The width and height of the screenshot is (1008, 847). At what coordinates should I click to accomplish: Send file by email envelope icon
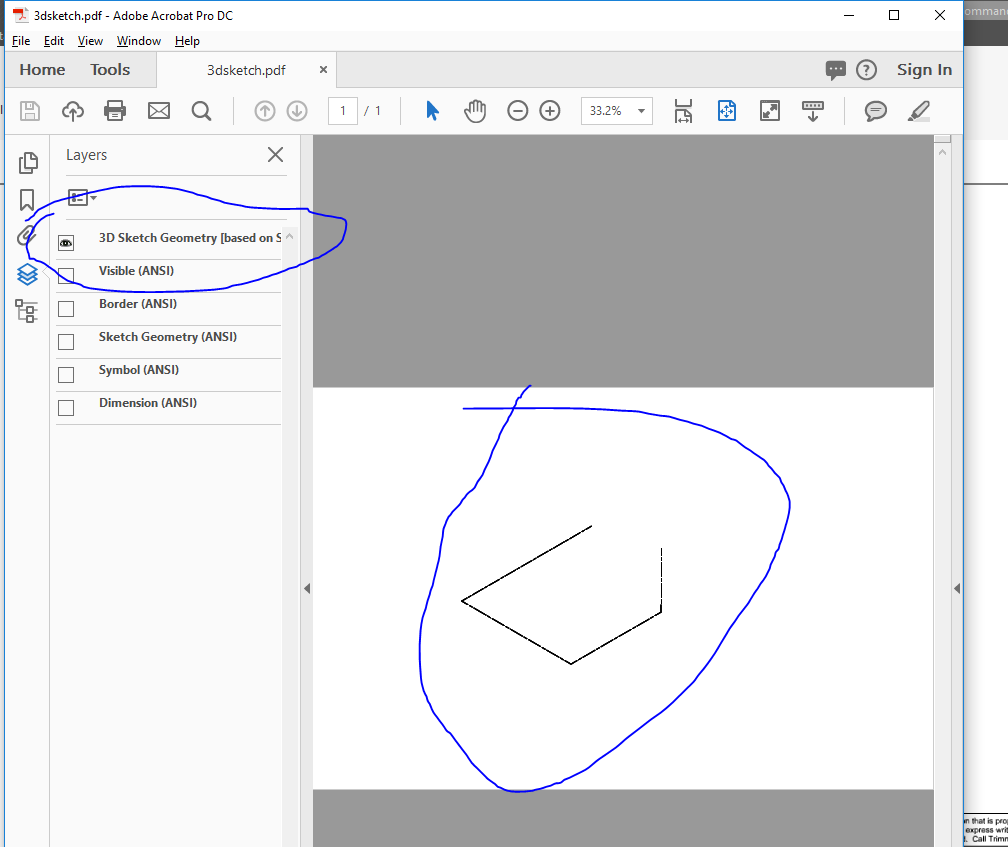coord(159,111)
